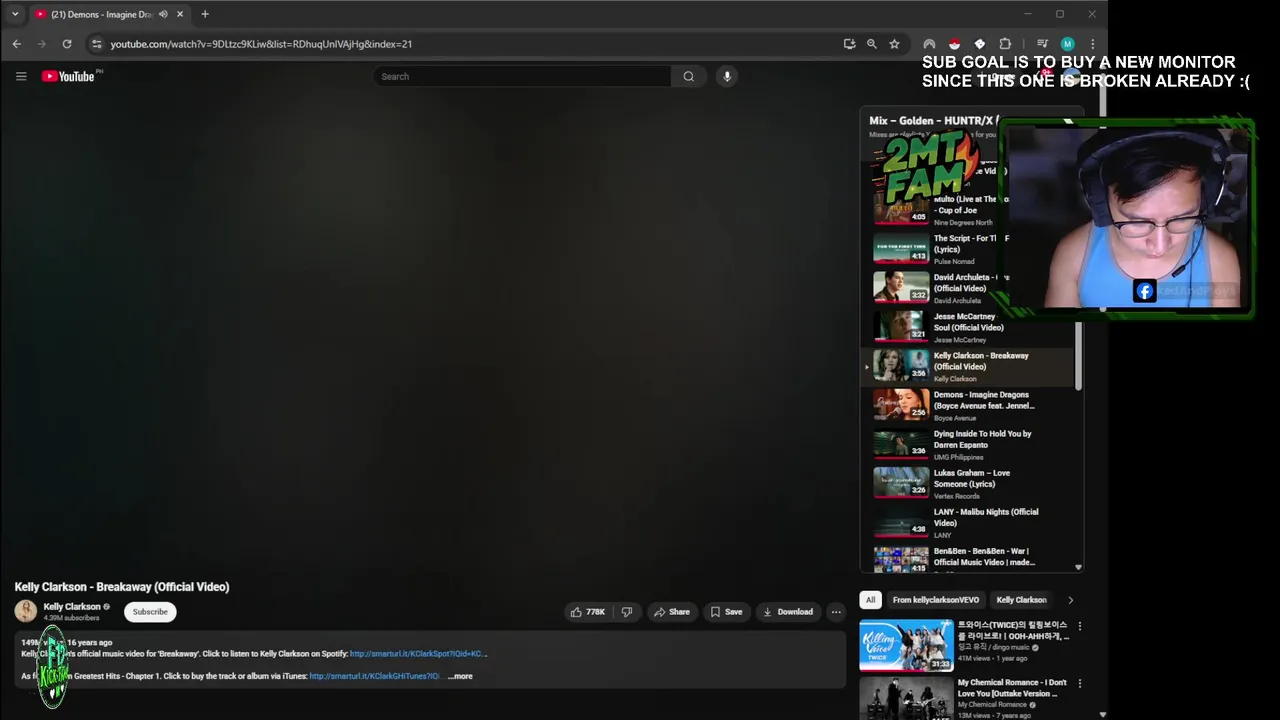Click the Subscribe button
The width and height of the screenshot is (1280, 720).
(x=150, y=612)
